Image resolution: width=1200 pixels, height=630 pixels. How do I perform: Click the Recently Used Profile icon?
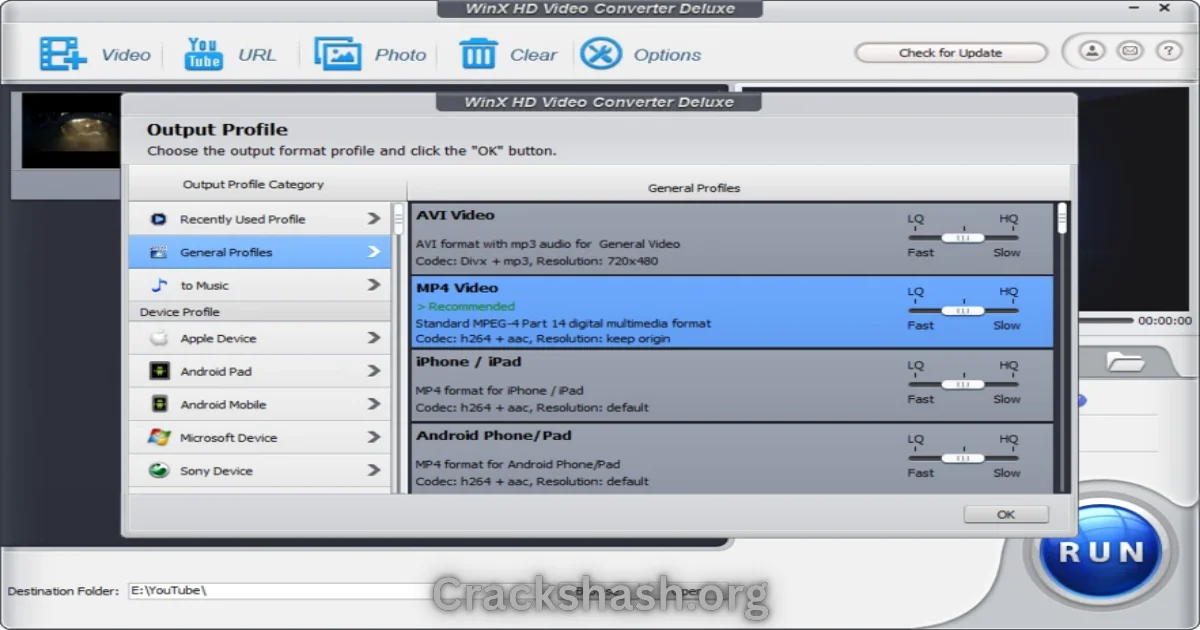point(158,219)
